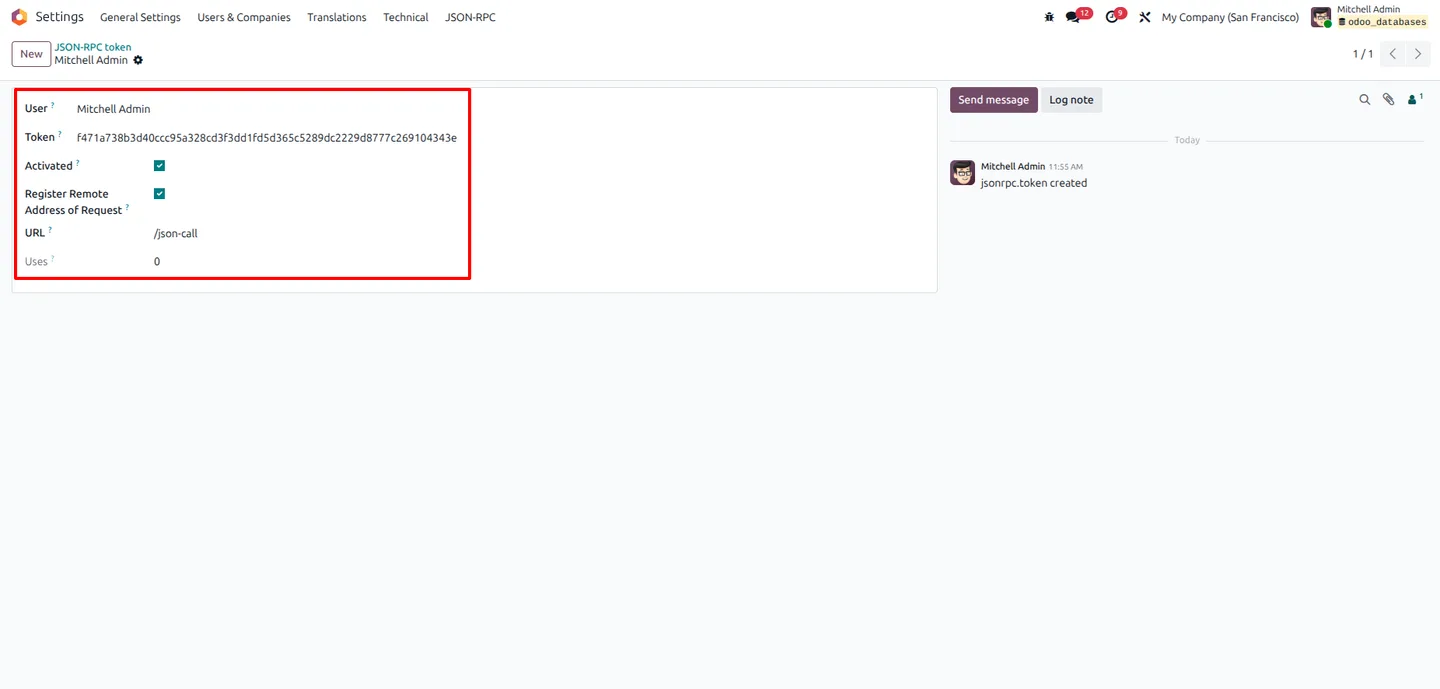Image resolution: width=1440 pixels, height=689 pixels.
Task: Click the user avatar in top bar
Action: tap(1321, 17)
